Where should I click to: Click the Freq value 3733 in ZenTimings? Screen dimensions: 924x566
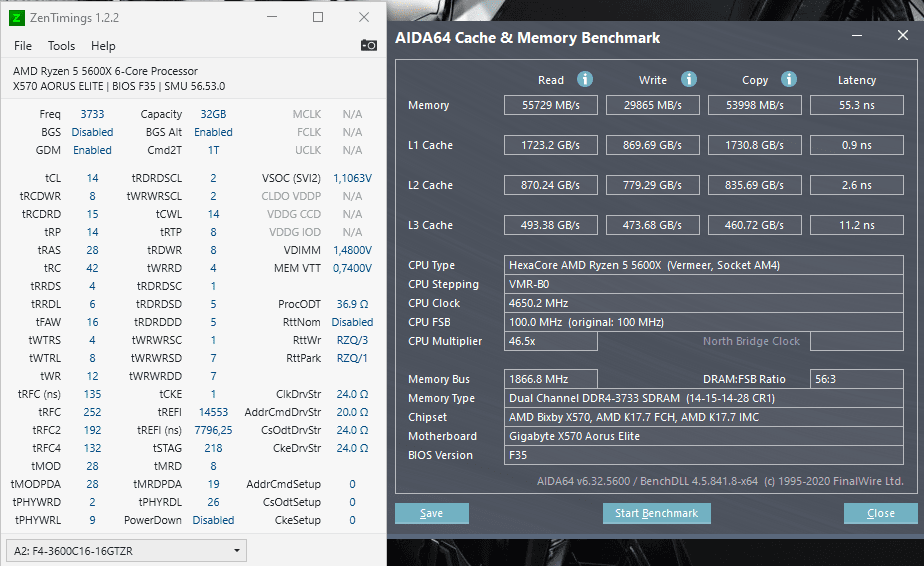(x=93, y=114)
